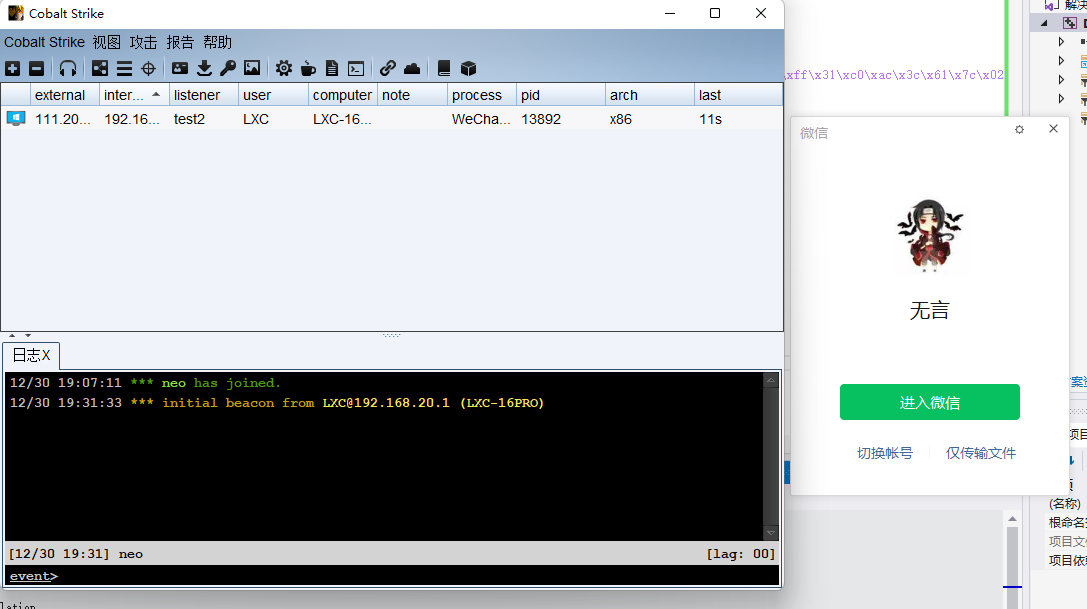Switch to Session Table view icon
Image resolution: width=1087 pixels, height=609 pixels.
point(124,68)
